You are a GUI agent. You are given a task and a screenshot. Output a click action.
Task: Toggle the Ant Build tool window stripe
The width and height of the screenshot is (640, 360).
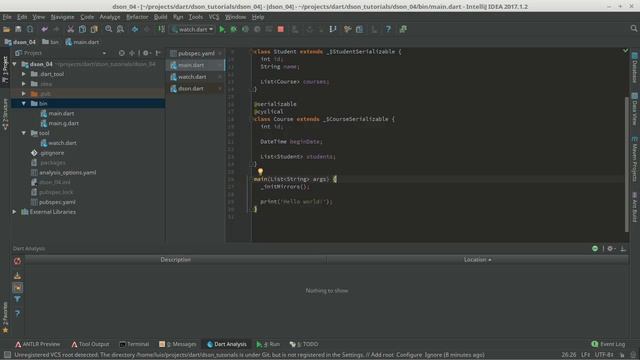(x=635, y=207)
